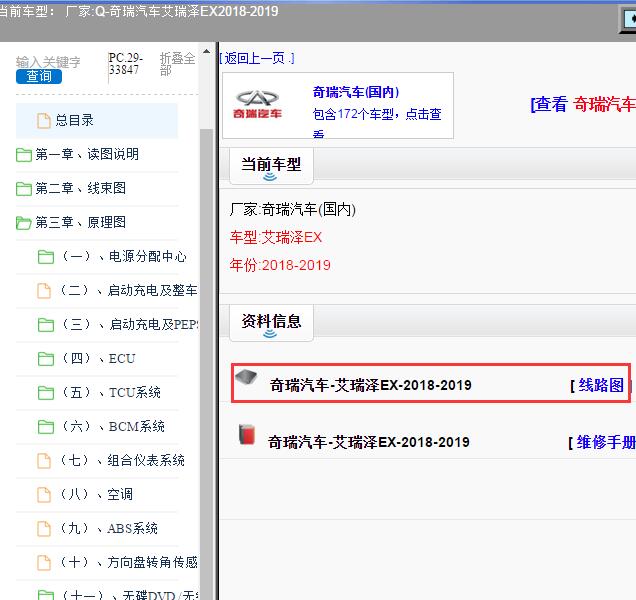Click the sidebar vertical scrollbar thumb
The height and width of the screenshot is (600, 636).
[206, 363]
